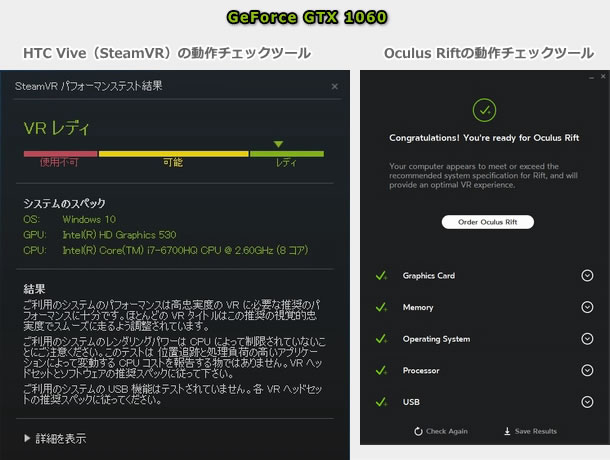The height and width of the screenshot is (460, 610).
Task: Click the Order Oculus Rift button
Action: [487, 222]
